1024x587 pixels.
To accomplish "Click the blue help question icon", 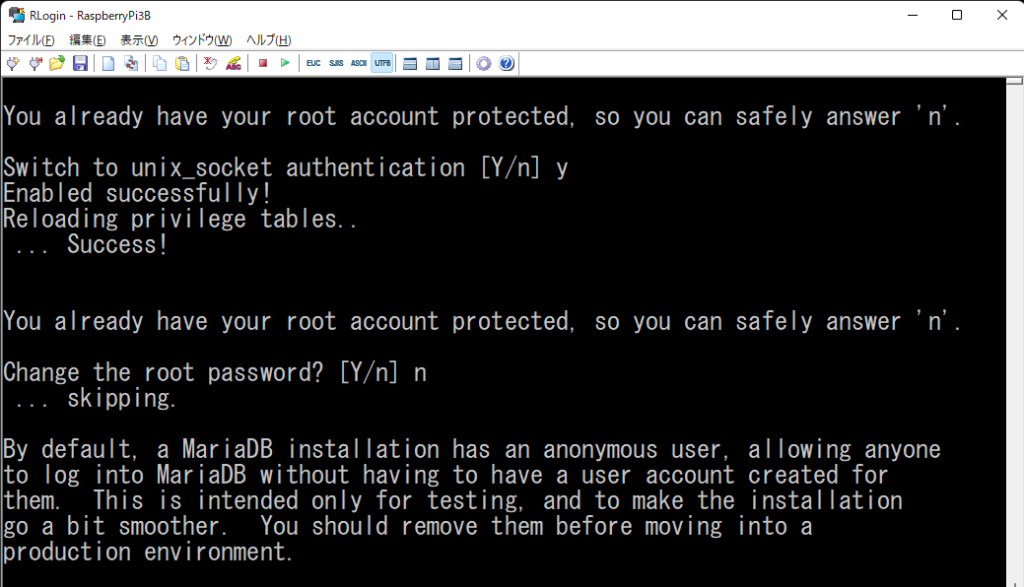I will click(x=507, y=63).
